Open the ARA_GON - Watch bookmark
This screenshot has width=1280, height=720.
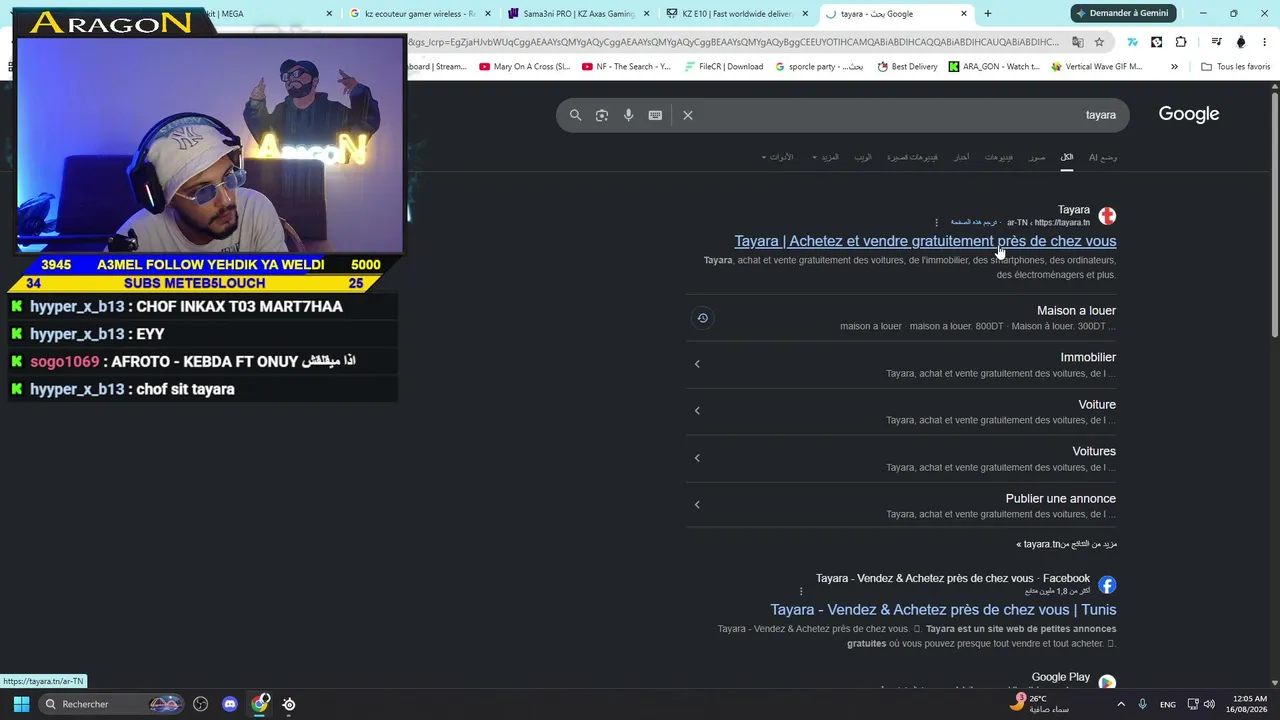tap(994, 67)
